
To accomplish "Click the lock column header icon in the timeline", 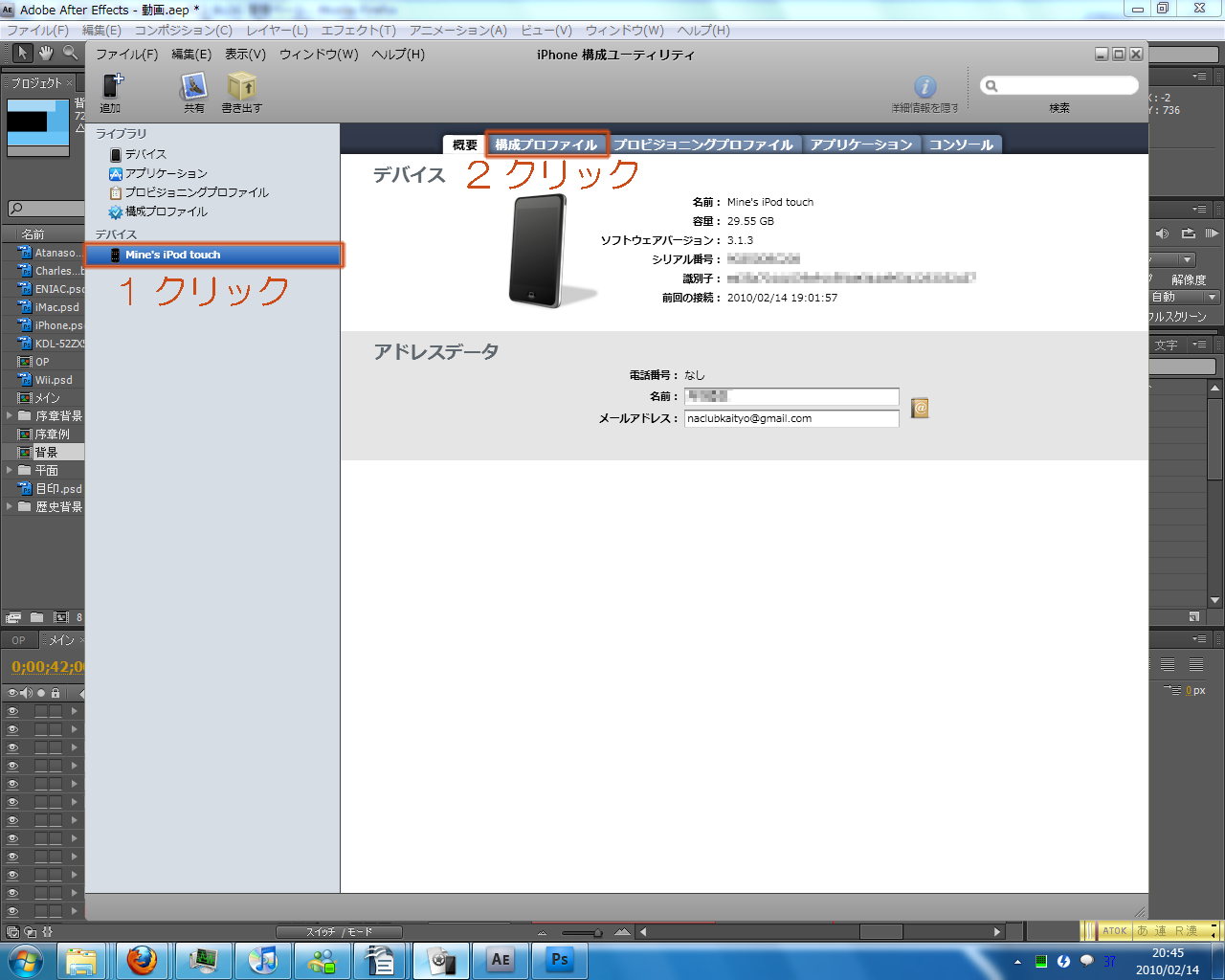I will 56,693.
